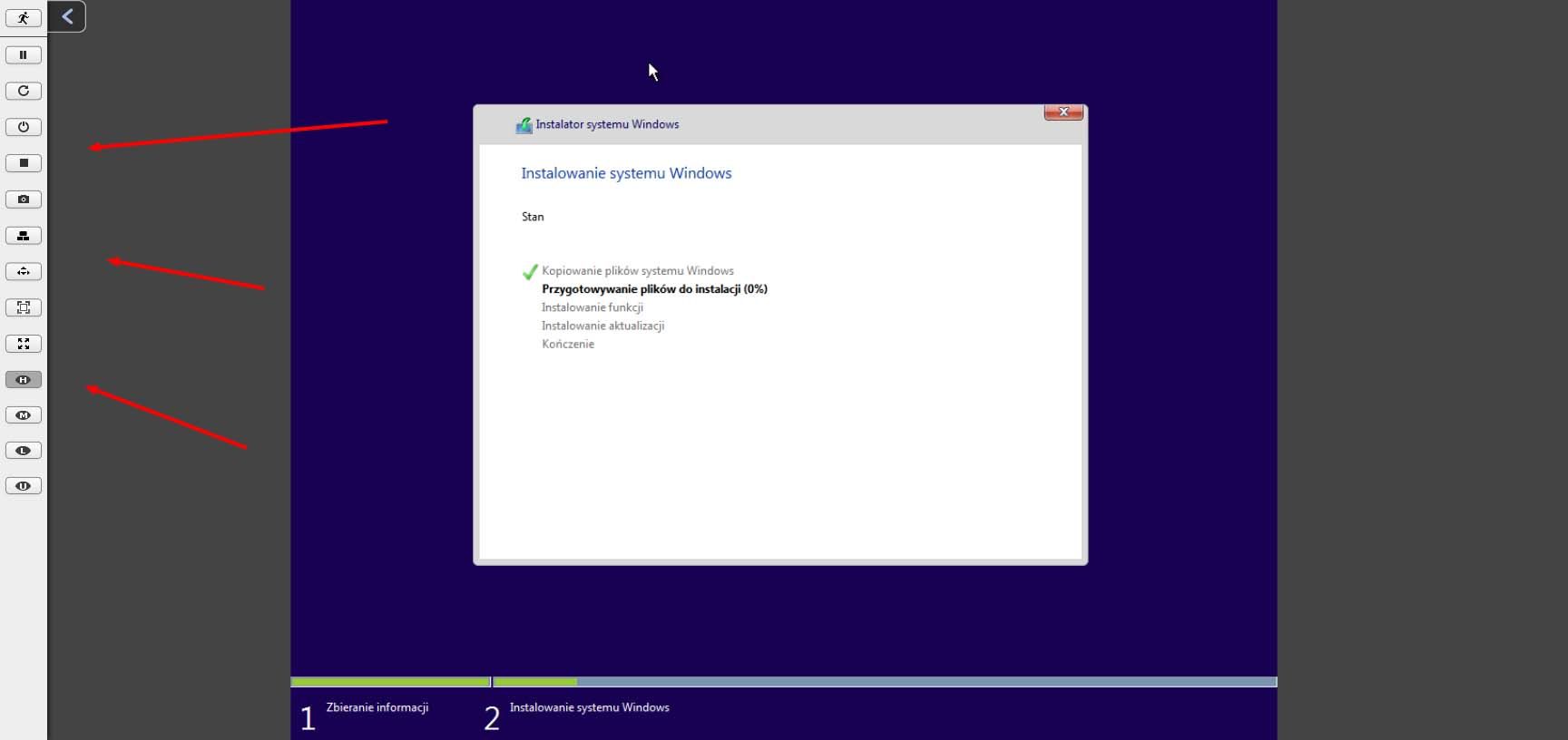Viewport: 1568px width, 740px height.
Task: Click the square-in-corner-brackets icon button
Action: tap(24, 307)
